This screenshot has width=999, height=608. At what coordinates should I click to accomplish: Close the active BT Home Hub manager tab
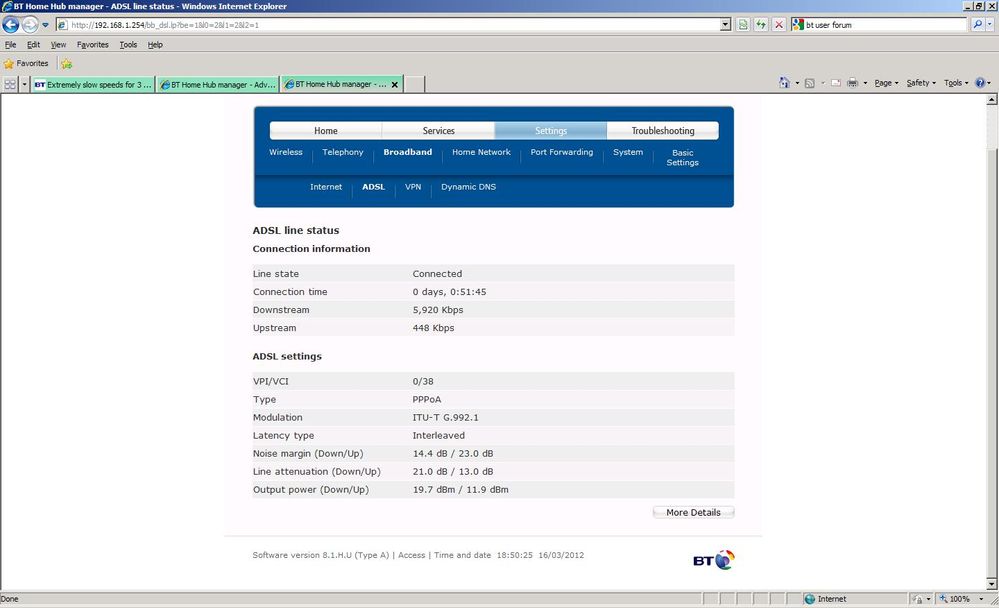[x=394, y=84]
